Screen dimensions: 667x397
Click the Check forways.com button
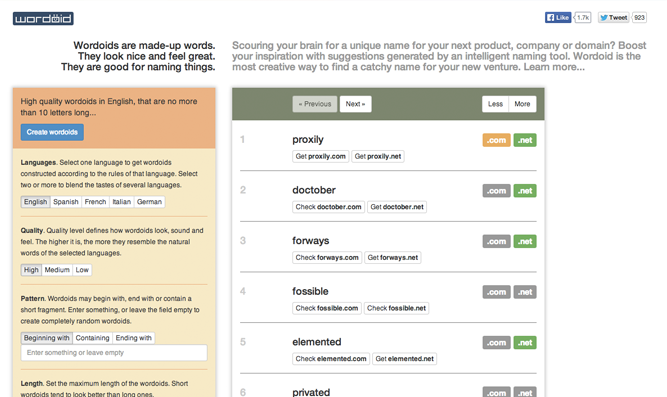[327, 257]
